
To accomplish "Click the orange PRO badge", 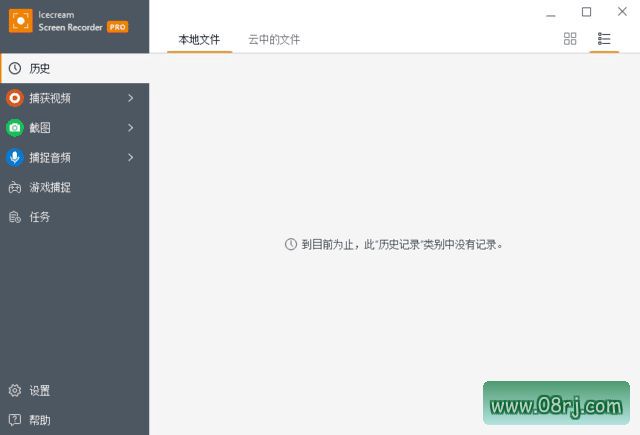I will [118, 27].
